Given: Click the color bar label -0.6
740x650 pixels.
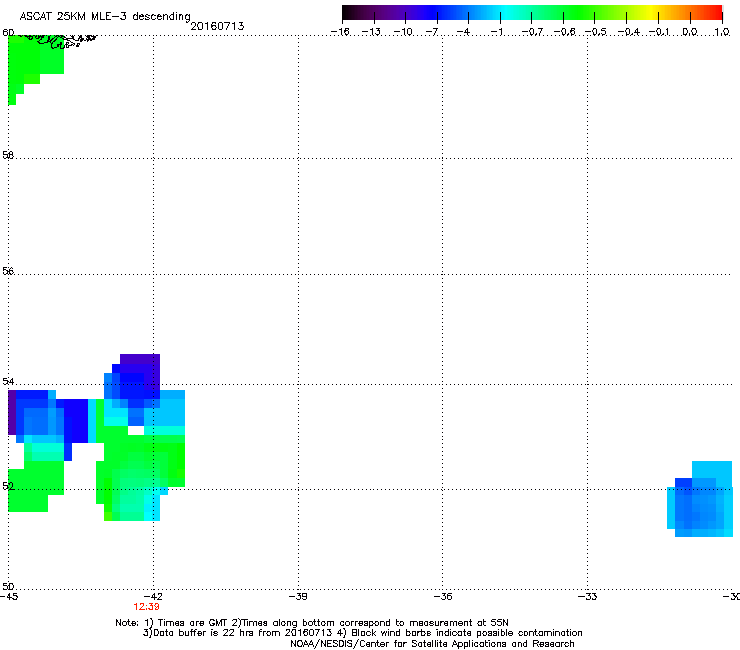Looking at the screenshot, I should [x=564, y=32].
